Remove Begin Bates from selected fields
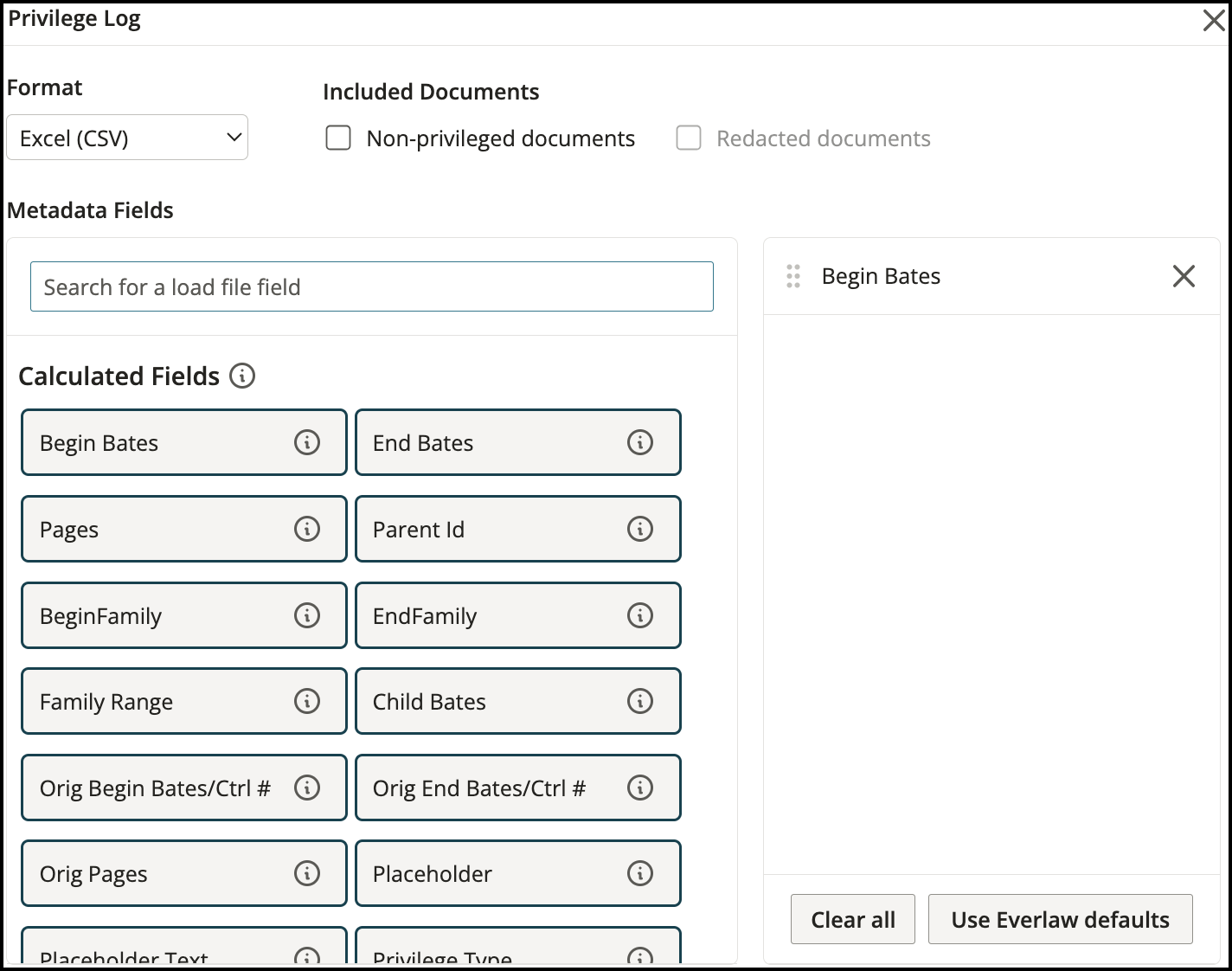The image size is (1232, 971). [1183, 276]
